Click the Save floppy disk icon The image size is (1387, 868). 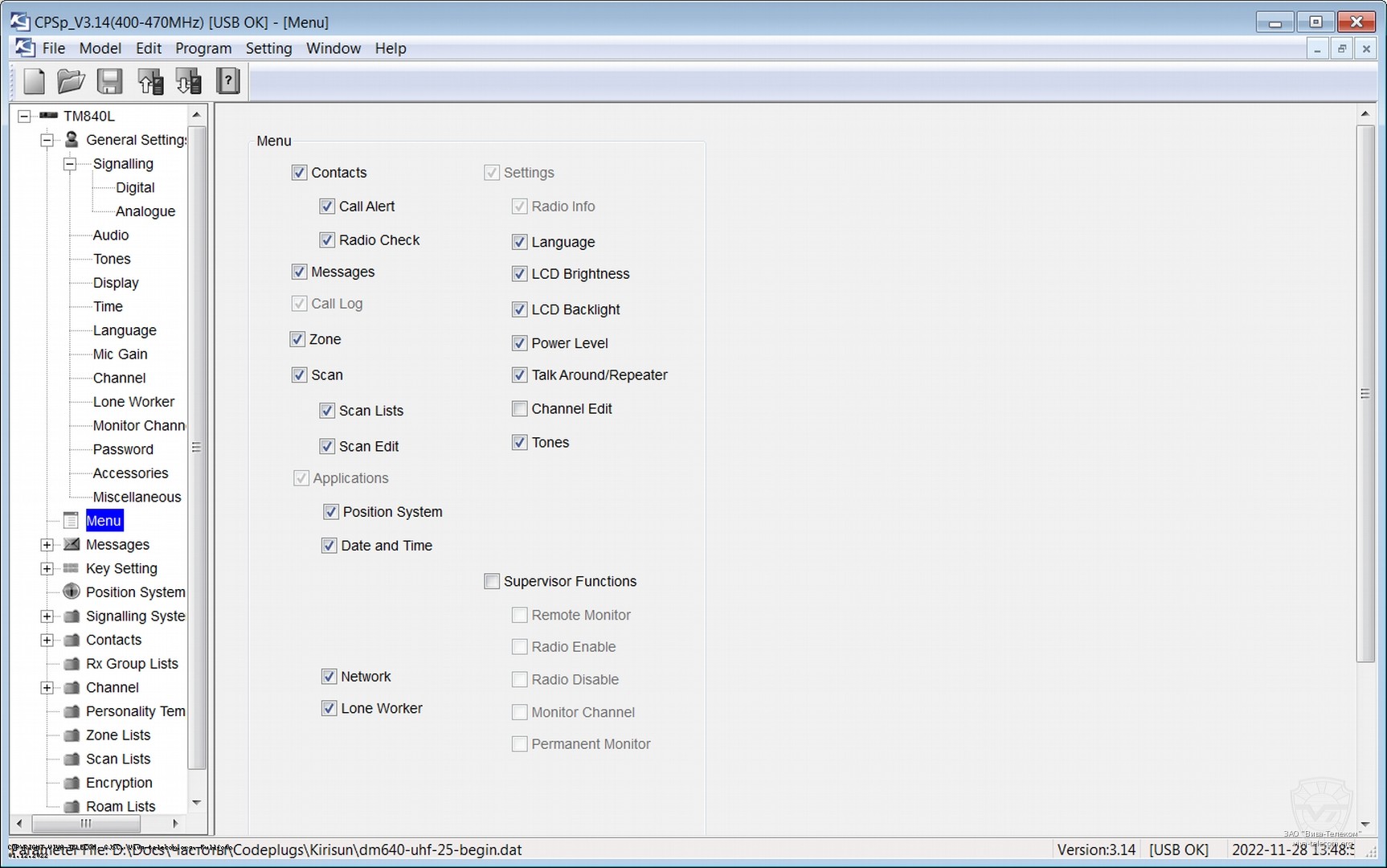point(109,81)
